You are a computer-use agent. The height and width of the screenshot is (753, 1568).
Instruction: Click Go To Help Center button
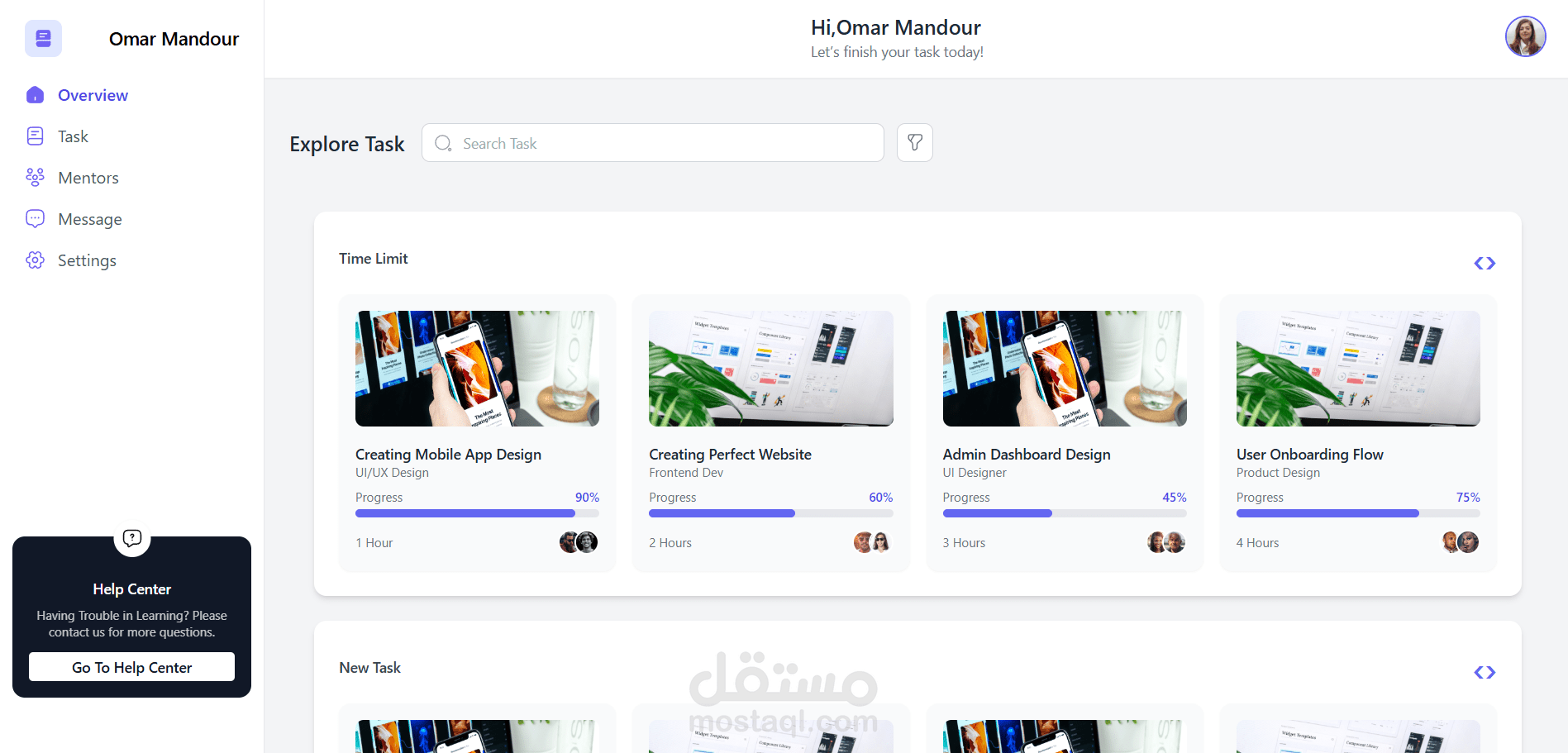pos(131,667)
